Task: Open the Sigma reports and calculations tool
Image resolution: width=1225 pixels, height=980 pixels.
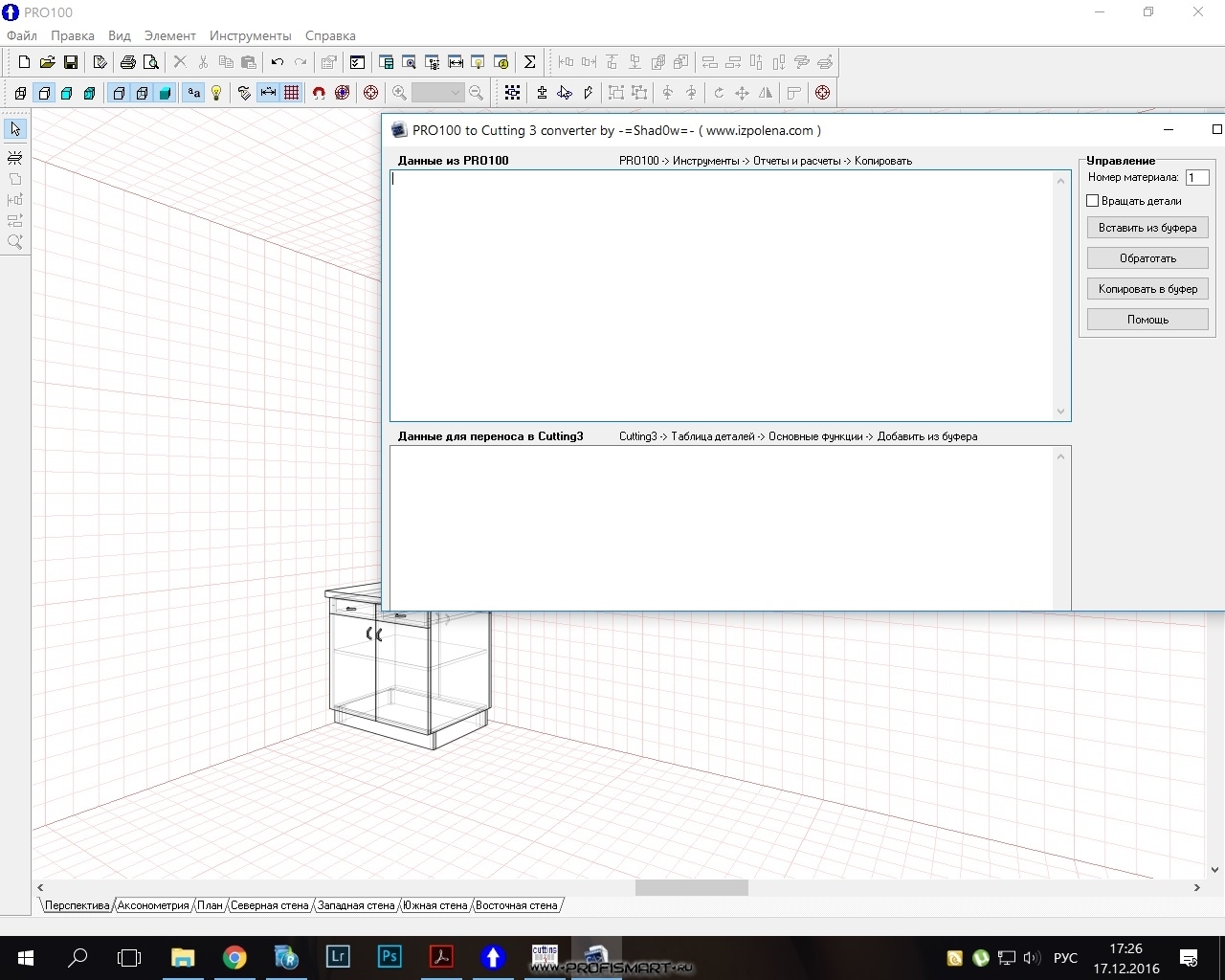Action: (x=529, y=62)
